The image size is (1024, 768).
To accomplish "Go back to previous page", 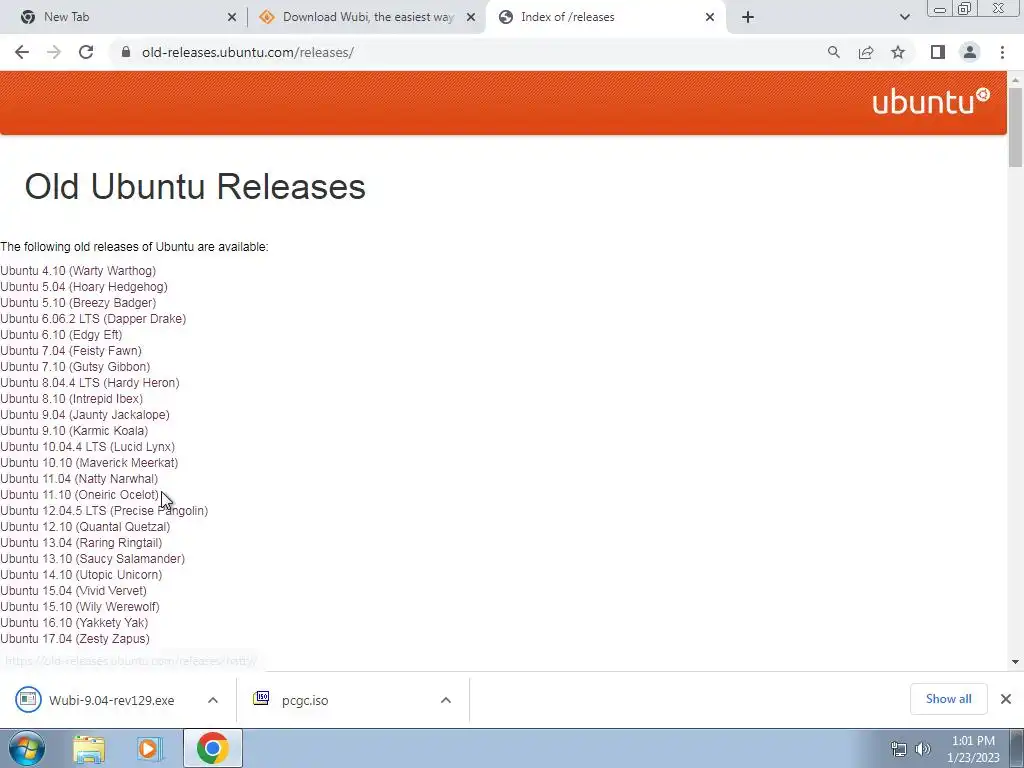I will point(22,52).
